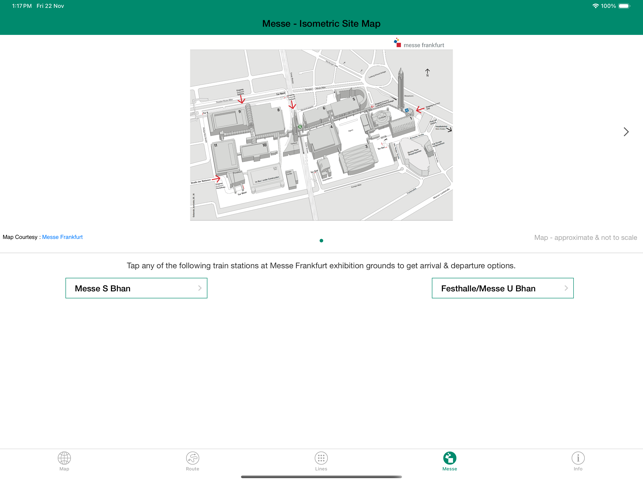Tap the battery status icon

point(624,6)
